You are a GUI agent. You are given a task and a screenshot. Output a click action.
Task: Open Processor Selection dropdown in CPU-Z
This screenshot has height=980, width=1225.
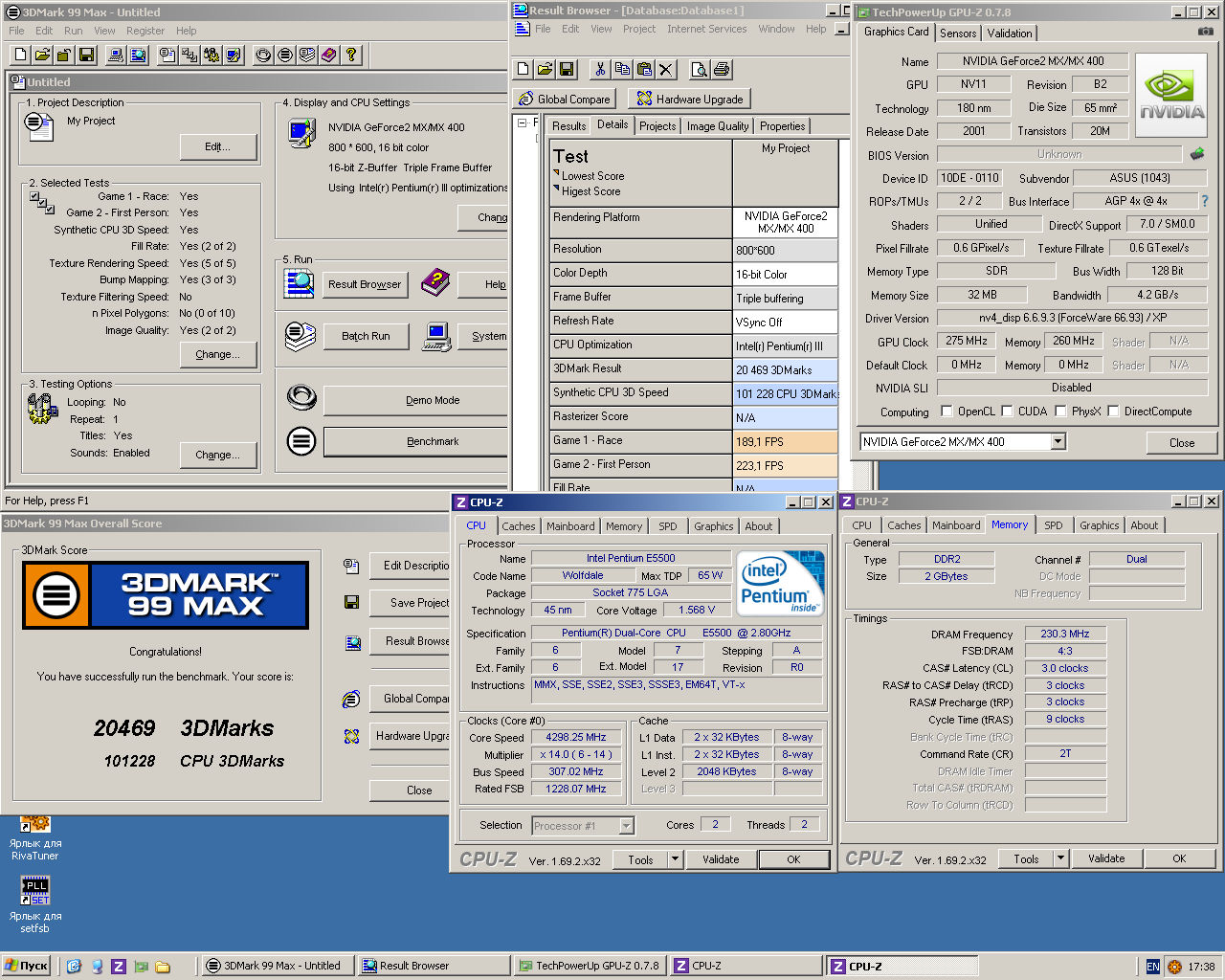pos(626,825)
